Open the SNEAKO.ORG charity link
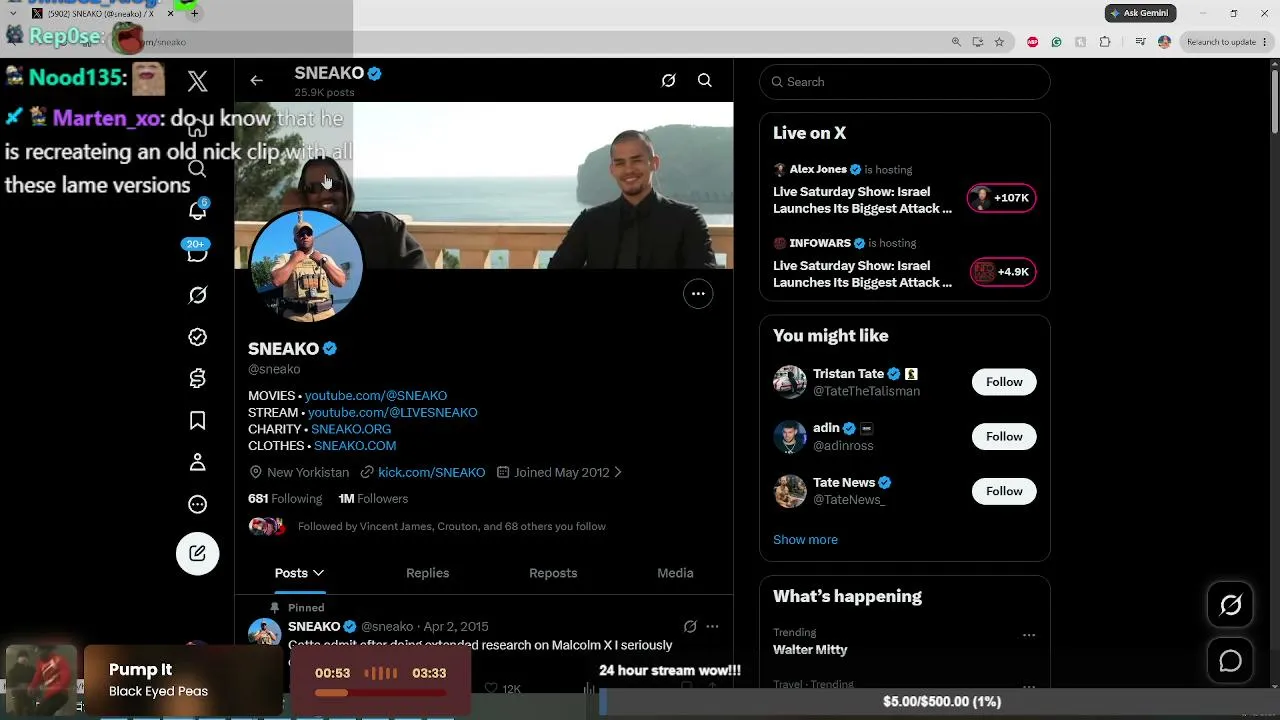 coord(351,429)
